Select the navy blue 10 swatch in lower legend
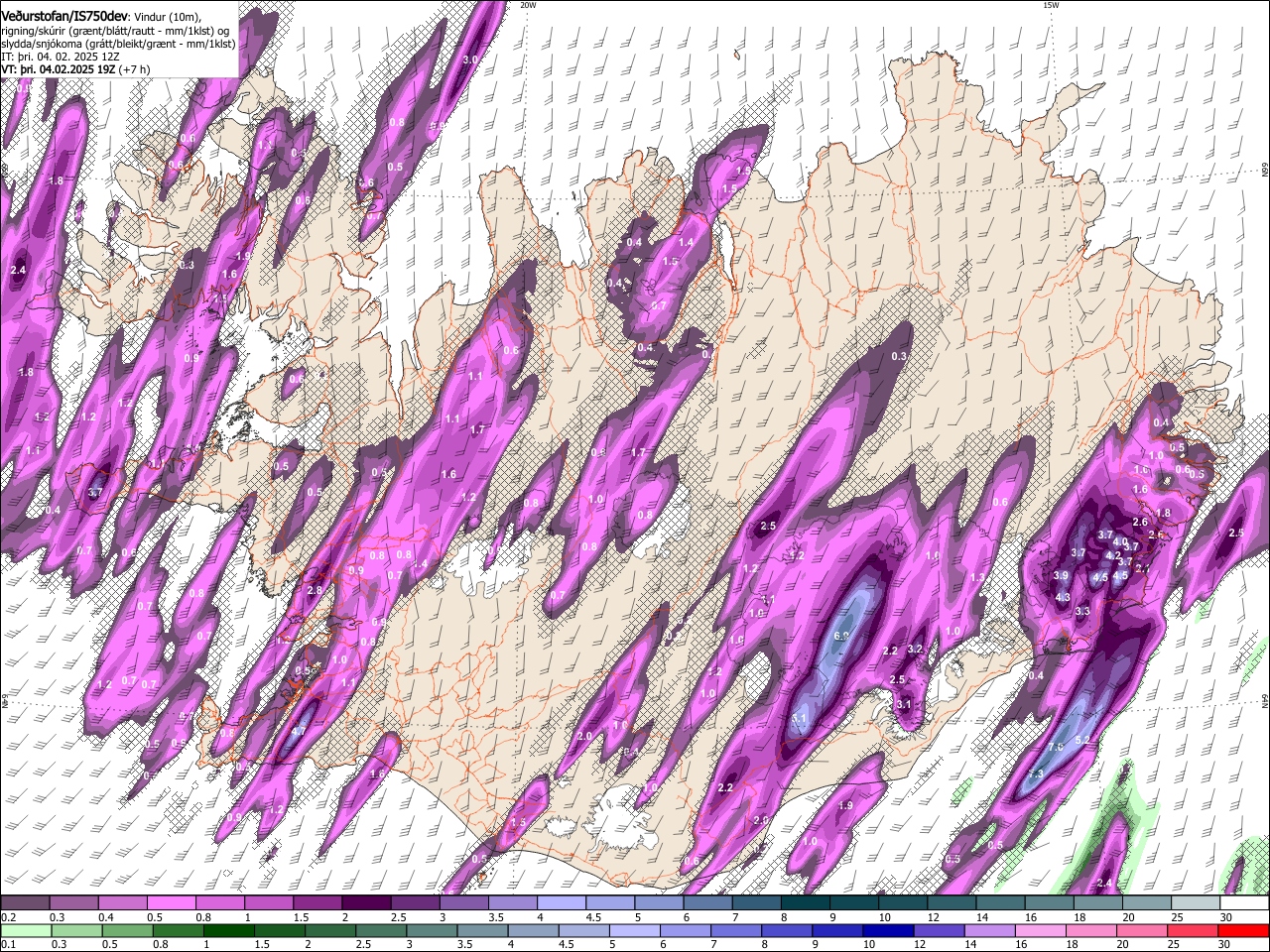 tap(886, 930)
